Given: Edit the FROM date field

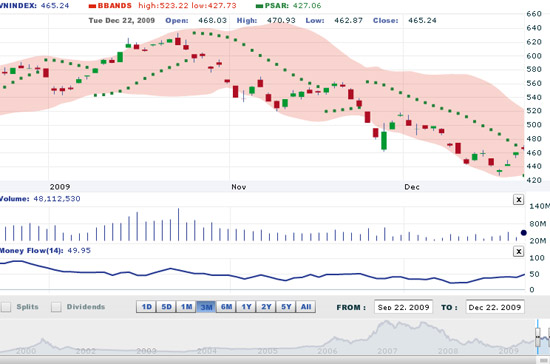Looking at the screenshot, I should tap(403, 307).
